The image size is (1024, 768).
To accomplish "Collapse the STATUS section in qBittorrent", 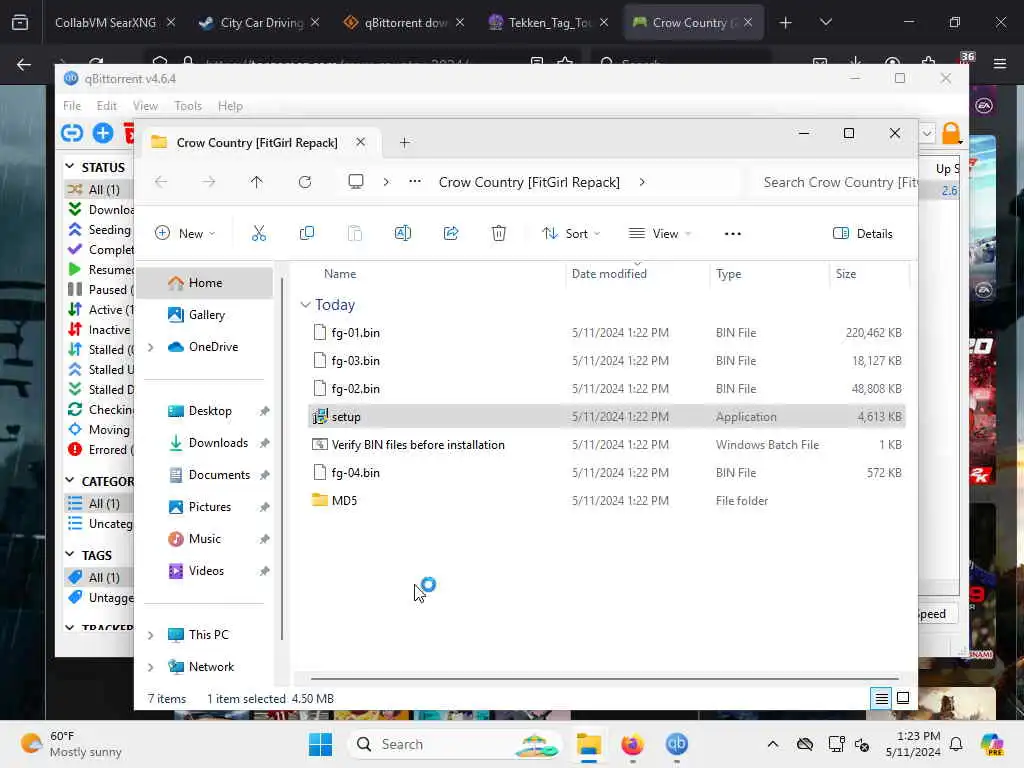I will (69, 167).
